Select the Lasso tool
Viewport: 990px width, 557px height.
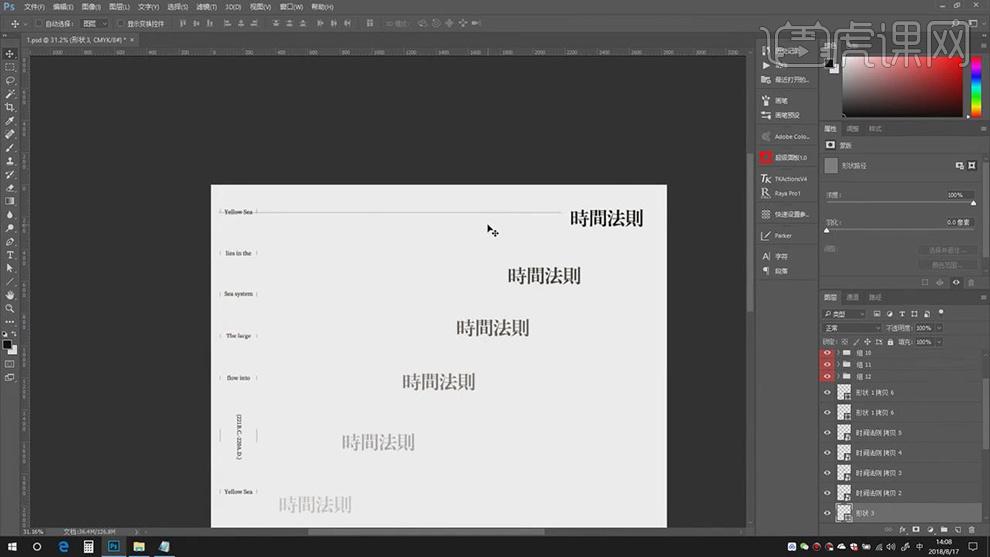9,81
